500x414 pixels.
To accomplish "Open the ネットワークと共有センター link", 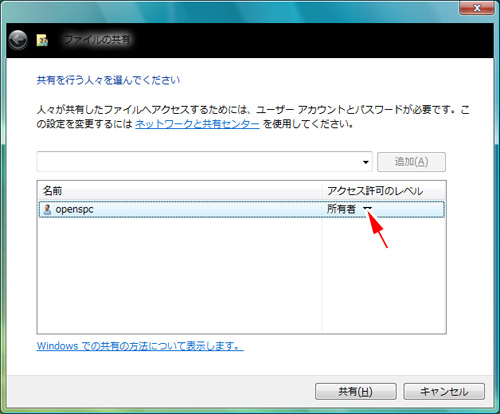I will pyautogui.click(x=197, y=124).
